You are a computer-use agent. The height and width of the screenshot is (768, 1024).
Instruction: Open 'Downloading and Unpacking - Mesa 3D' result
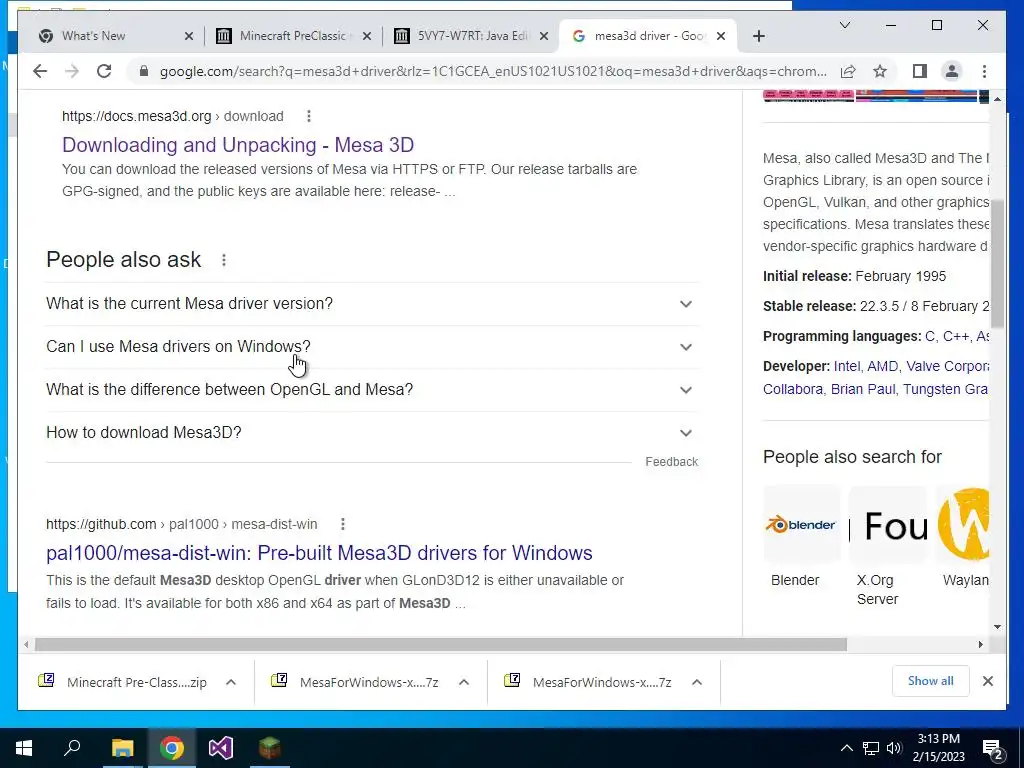click(238, 144)
